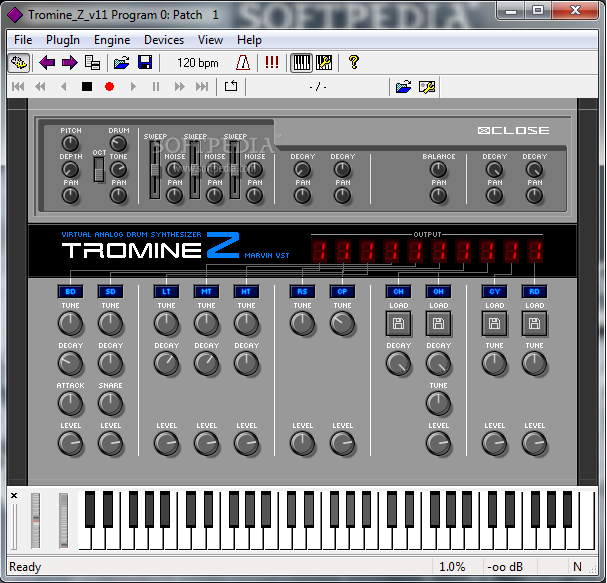Screen dimensions: 607x583
Task: Click the CP TUNE knob
Action: point(342,324)
